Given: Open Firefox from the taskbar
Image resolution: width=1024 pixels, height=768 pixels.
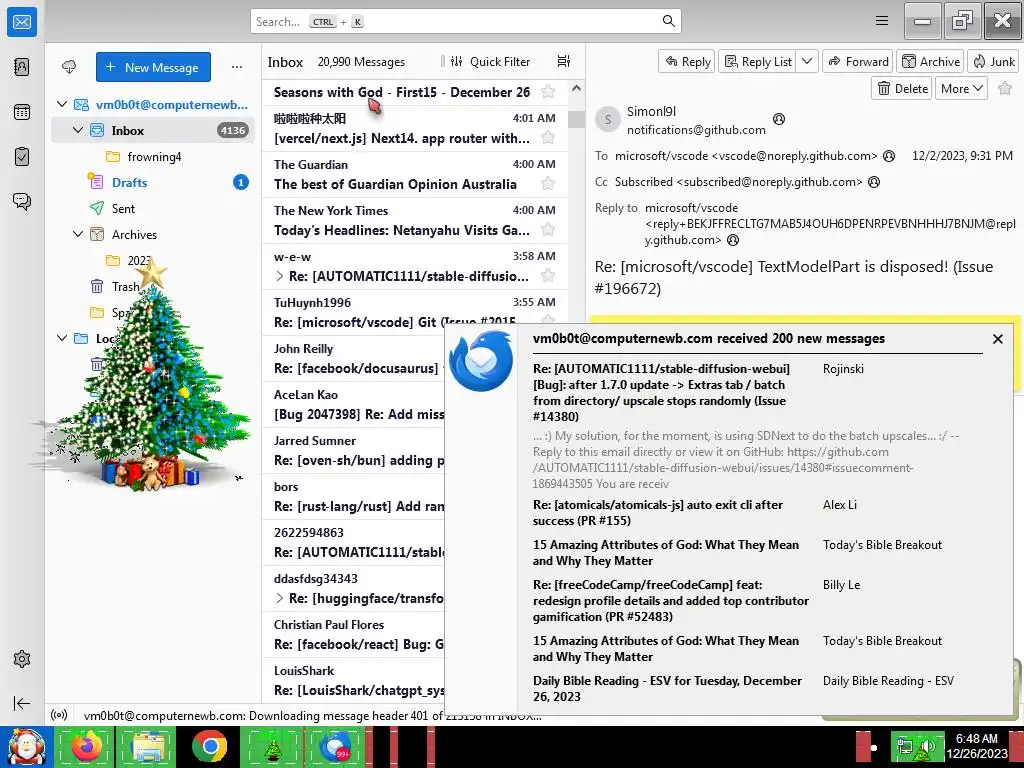Looking at the screenshot, I should tap(87, 746).
